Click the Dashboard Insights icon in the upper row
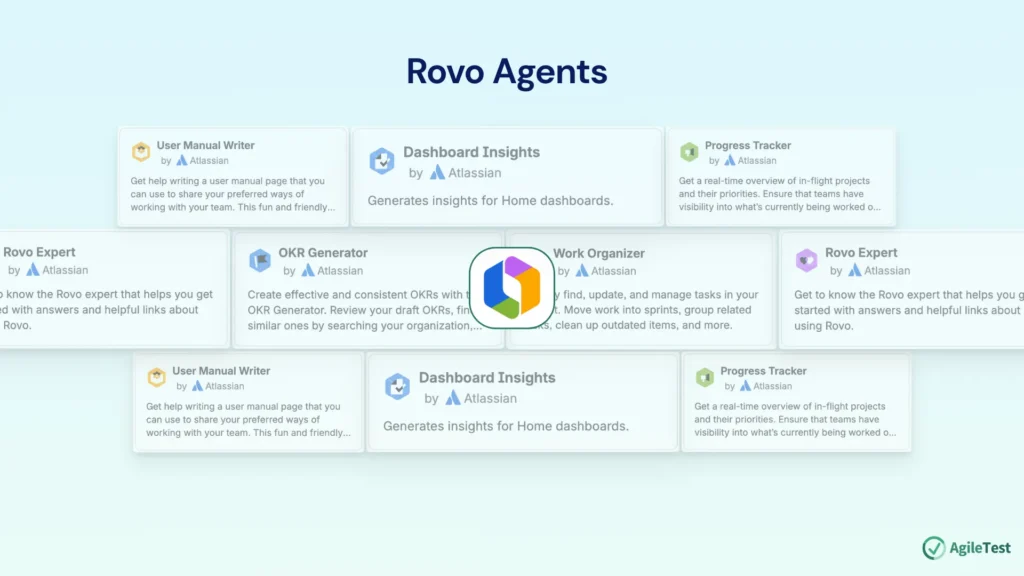The image size is (1024, 576). 382,161
